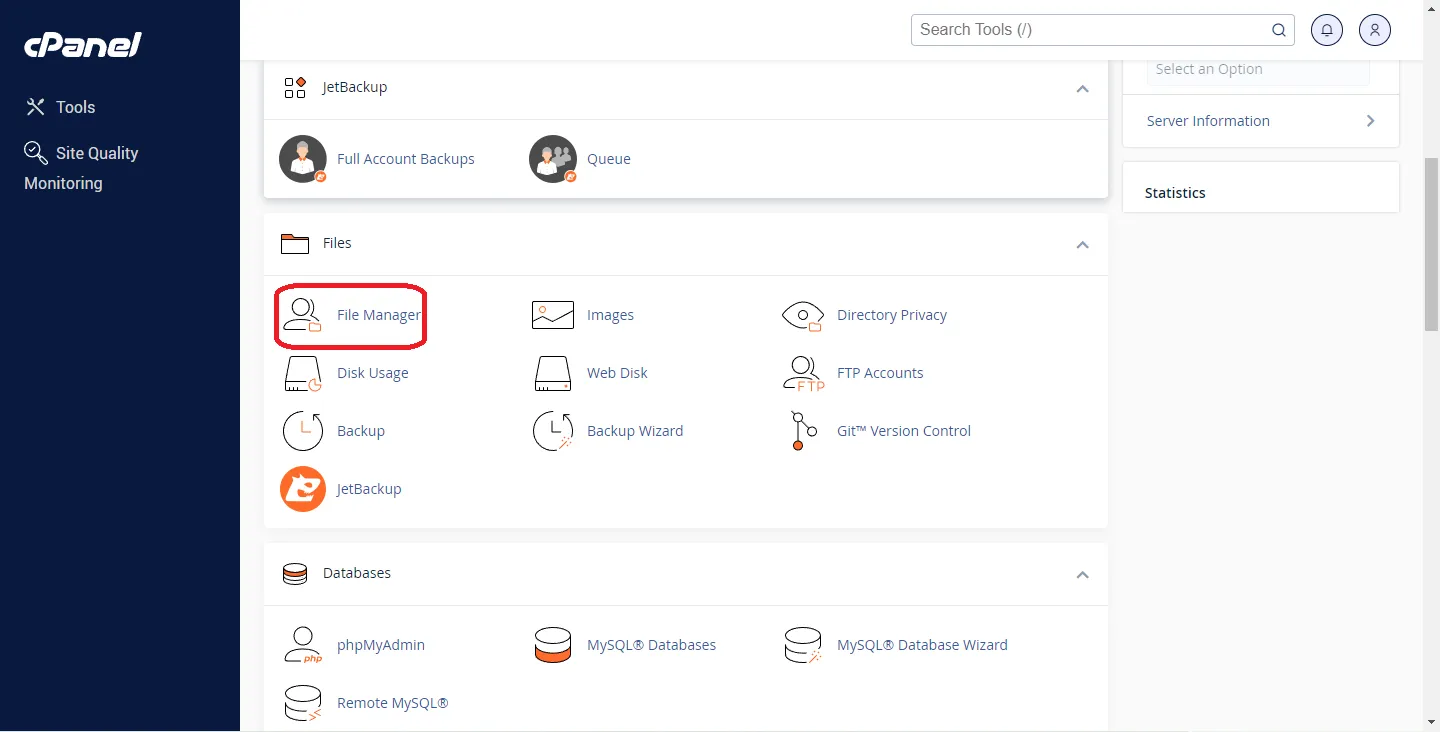This screenshot has height=732, width=1440.
Task: Open the MySQL® Database Wizard link
Action: point(922,645)
